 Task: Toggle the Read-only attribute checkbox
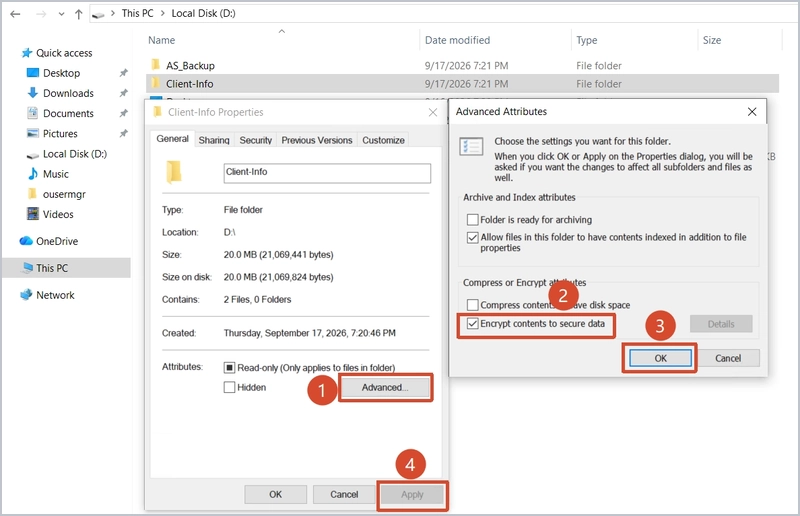point(229,367)
